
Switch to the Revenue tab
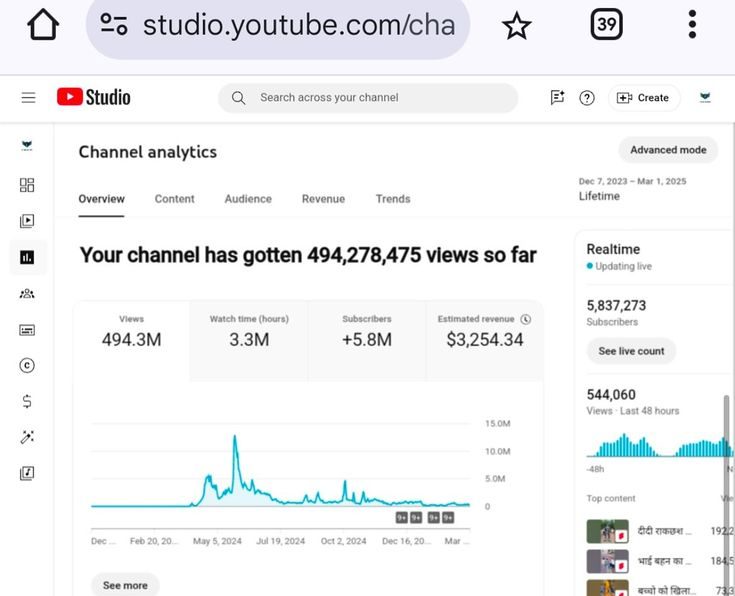tap(323, 199)
